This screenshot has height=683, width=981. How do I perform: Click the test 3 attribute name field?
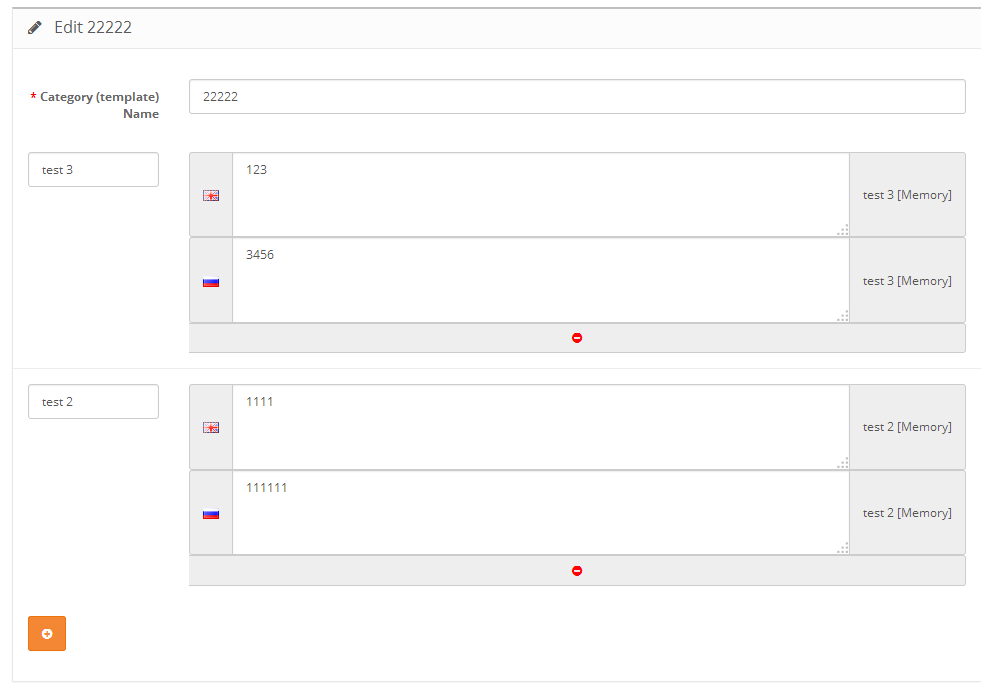tap(93, 170)
